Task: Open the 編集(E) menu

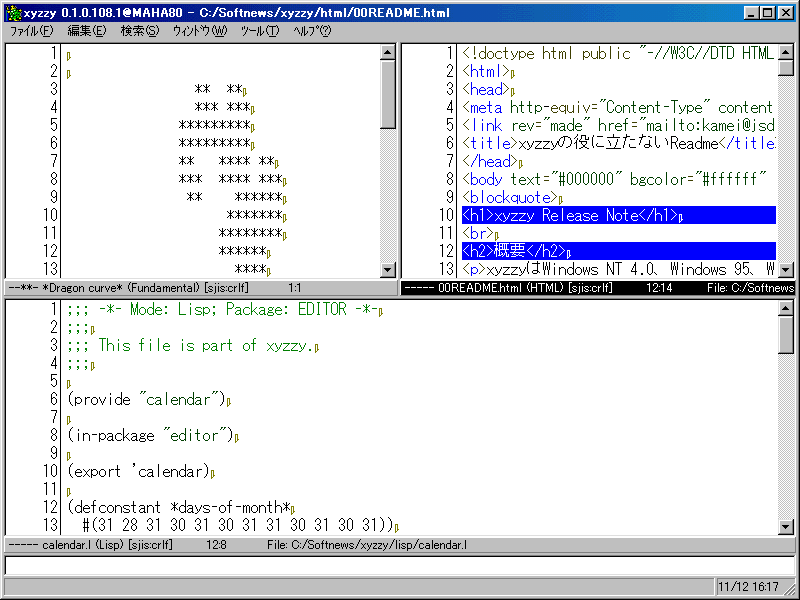Action: (87, 31)
